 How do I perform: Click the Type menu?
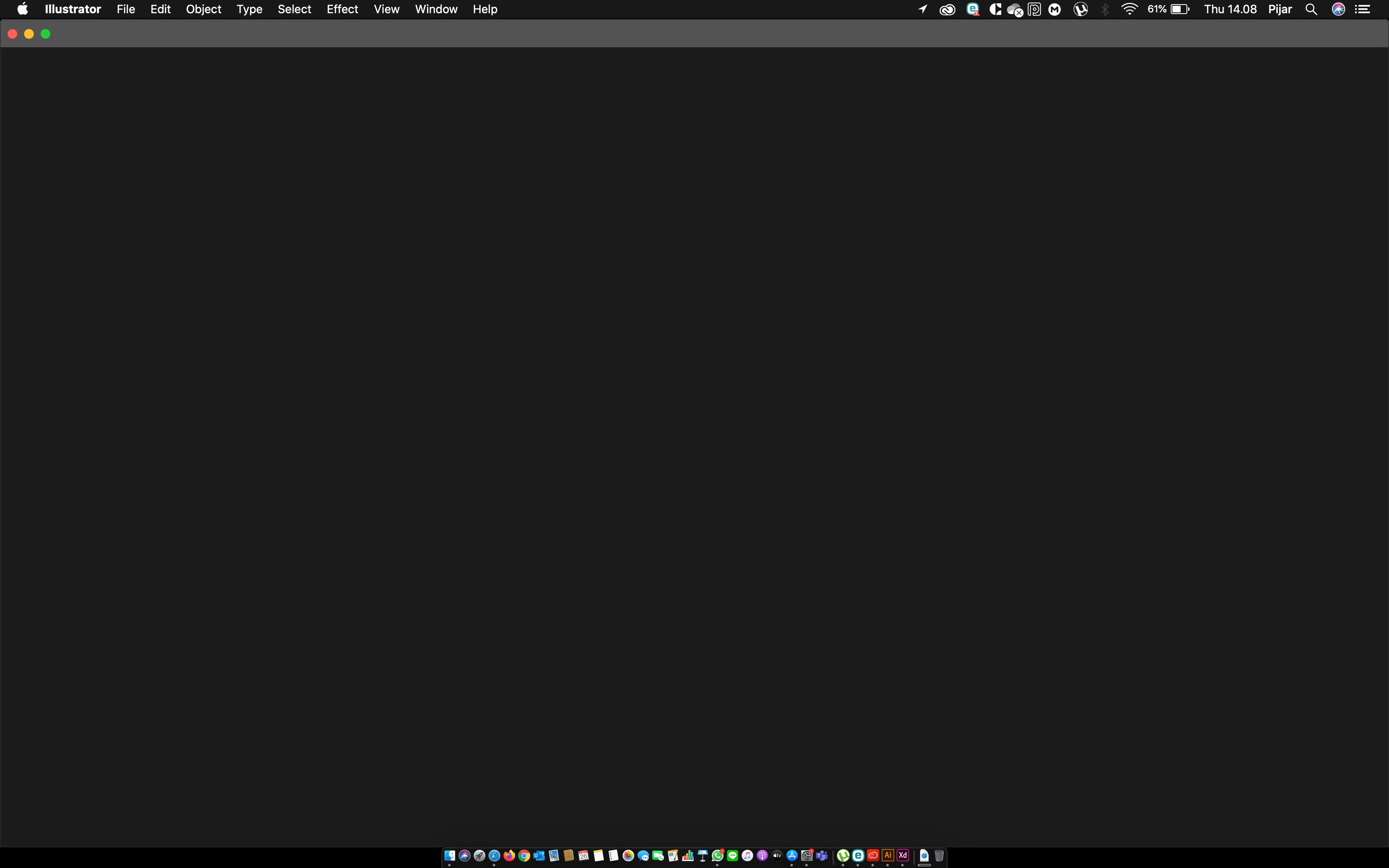(249, 9)
